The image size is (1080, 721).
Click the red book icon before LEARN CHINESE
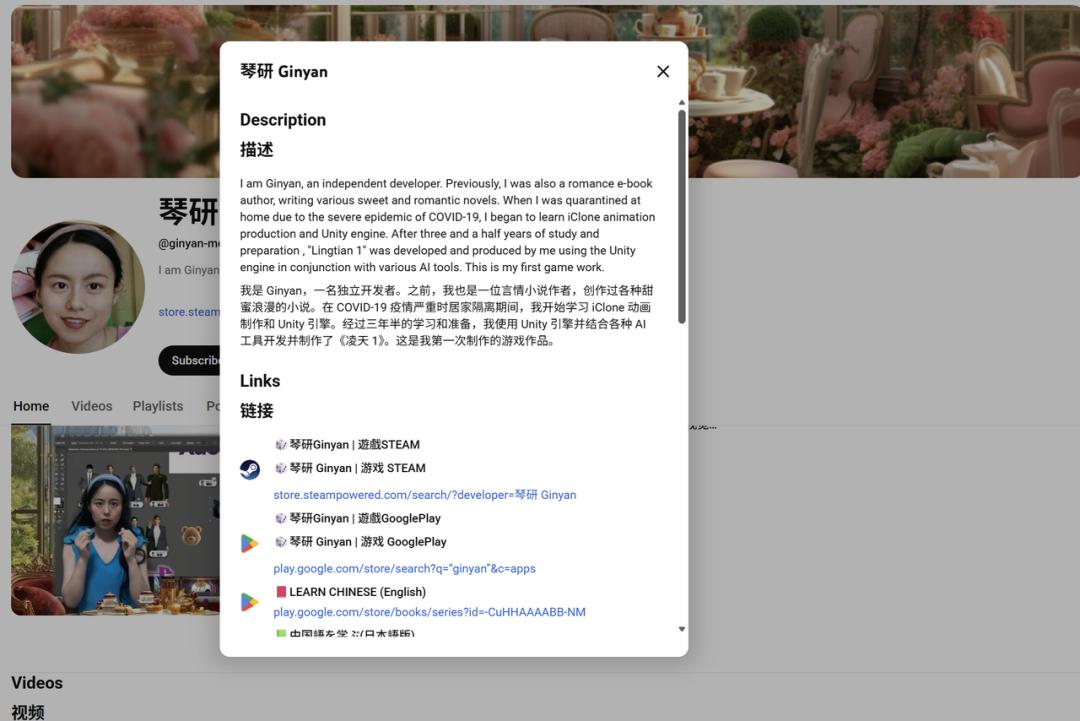pos(281,592)
